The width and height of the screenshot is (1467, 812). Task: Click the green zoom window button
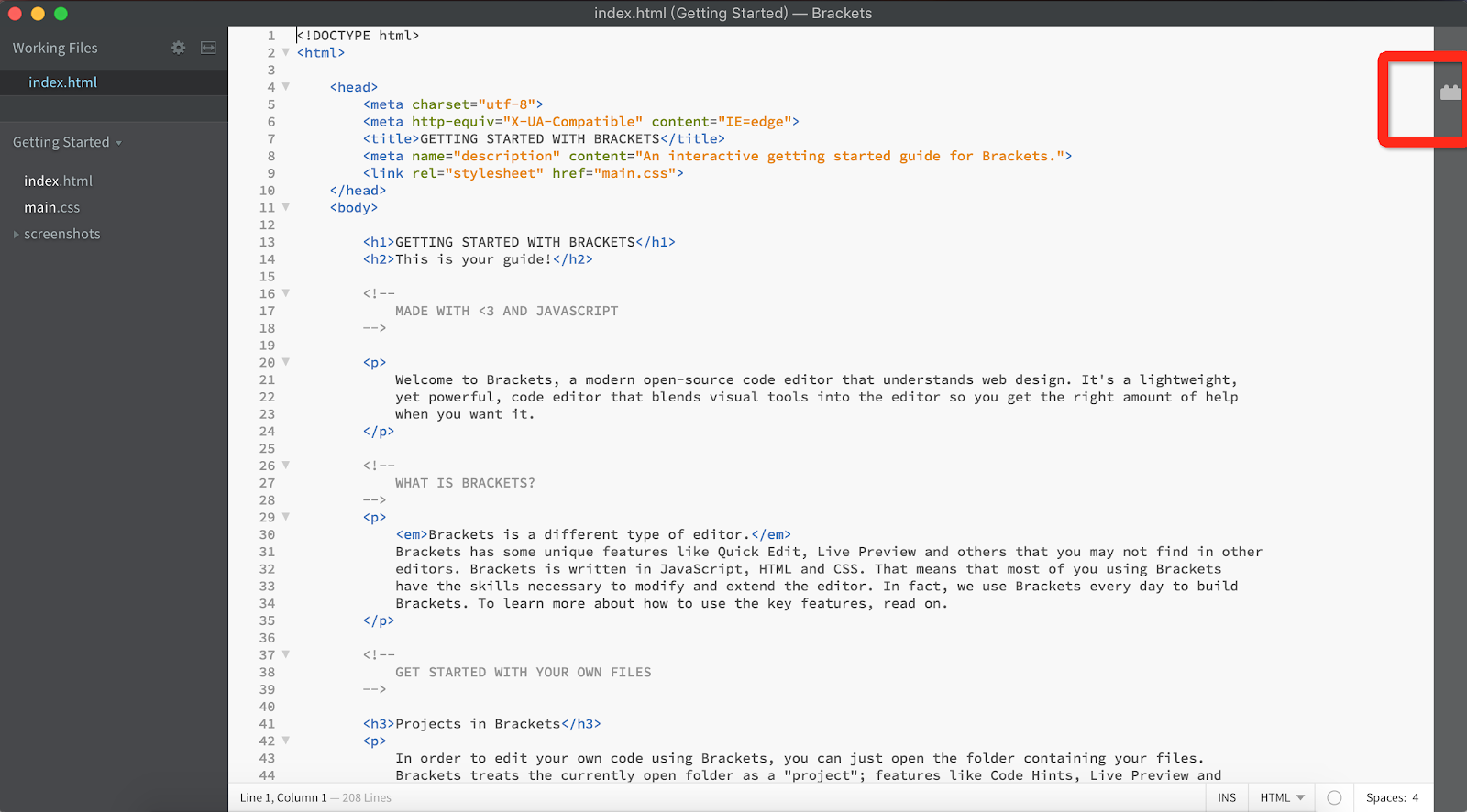click(61, 14)
